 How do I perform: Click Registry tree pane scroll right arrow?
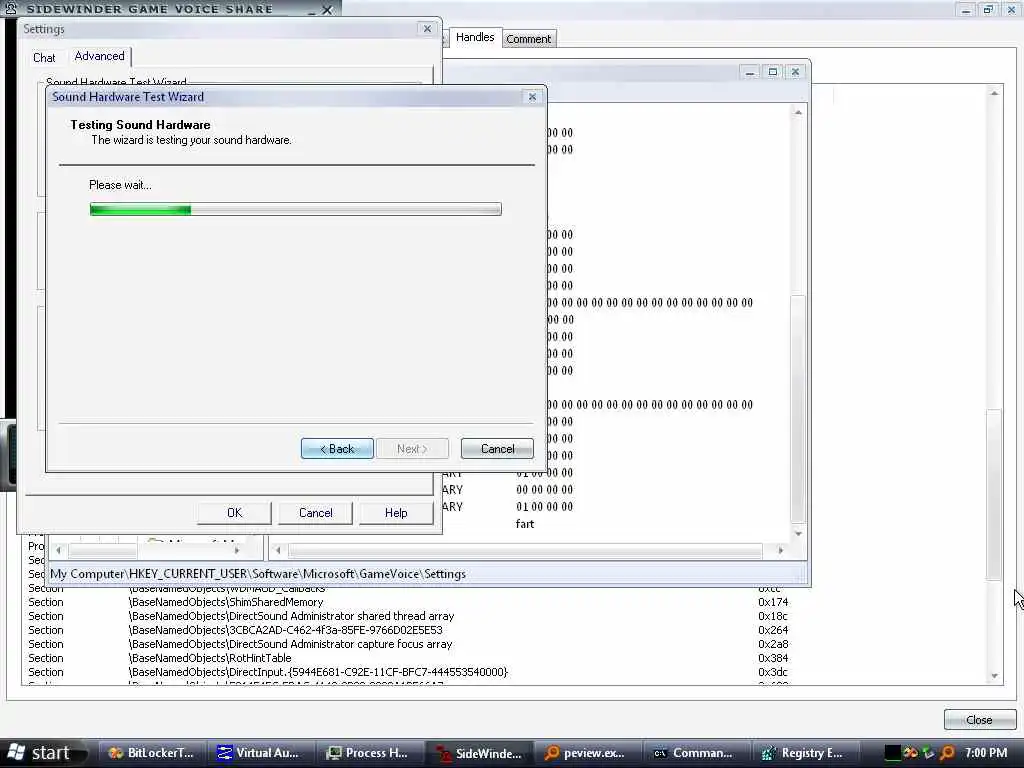[237, 551]
